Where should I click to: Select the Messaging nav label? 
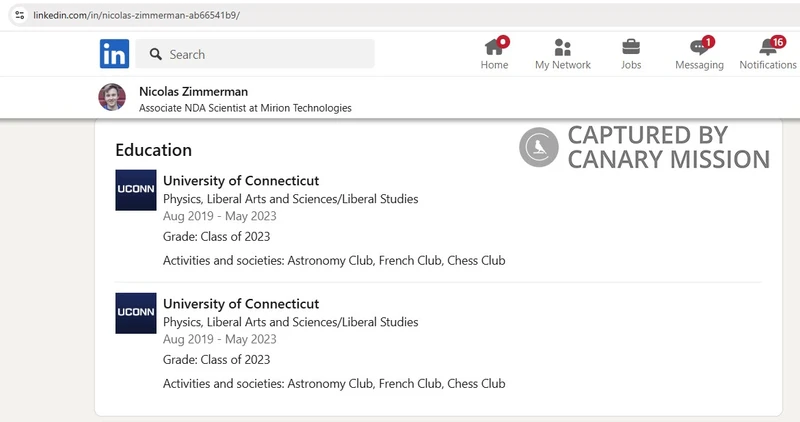699,65
